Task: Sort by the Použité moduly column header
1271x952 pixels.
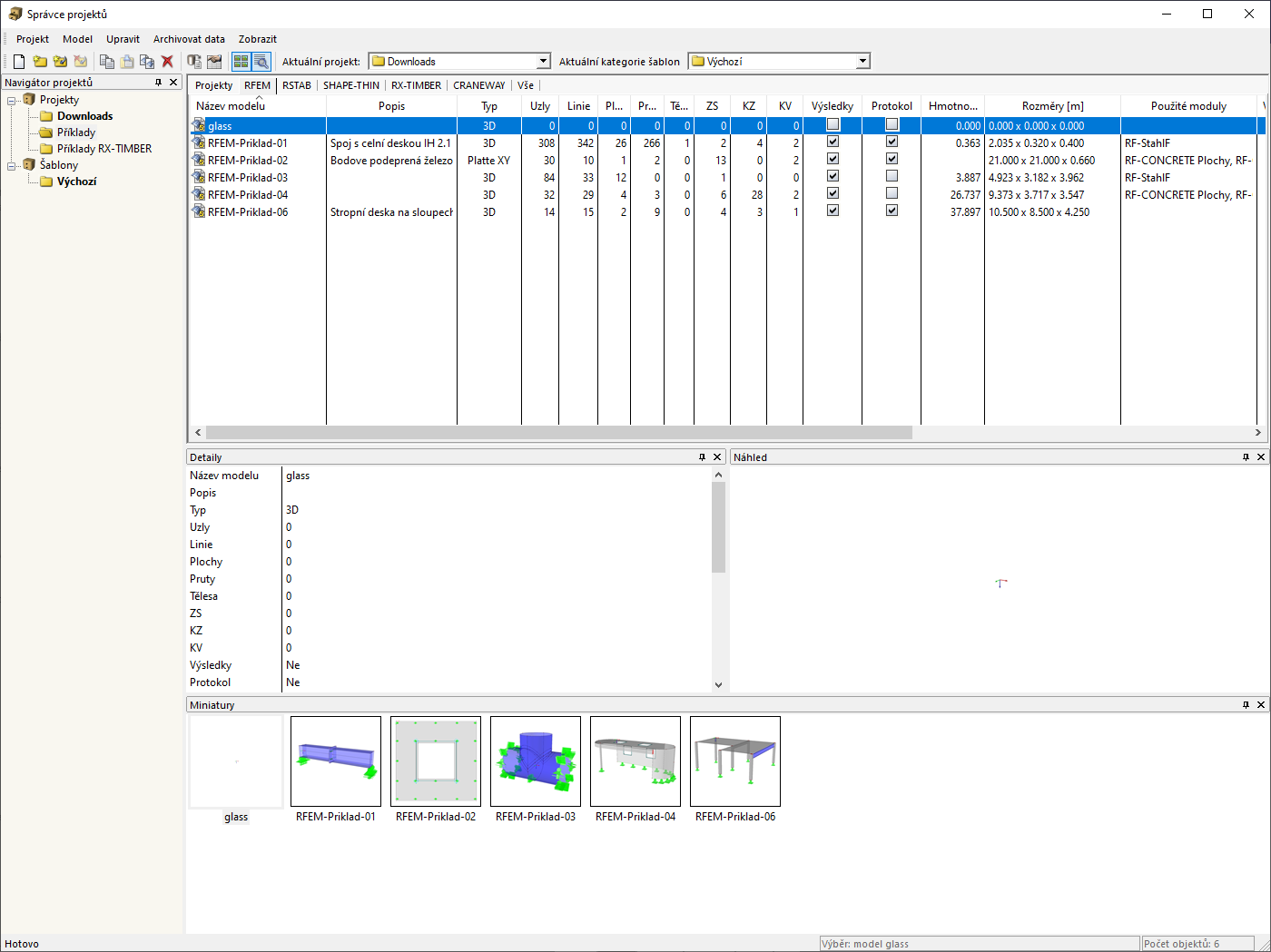Action: (1189, 106)
